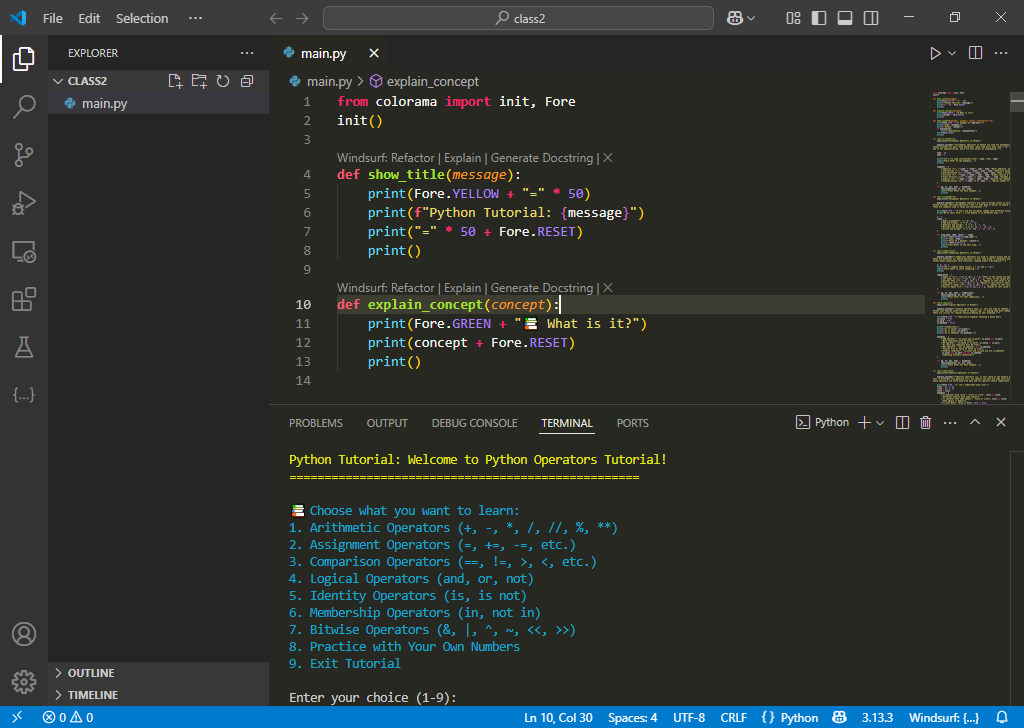Open remote window indicator in status bar

click(x=17, y=718)
